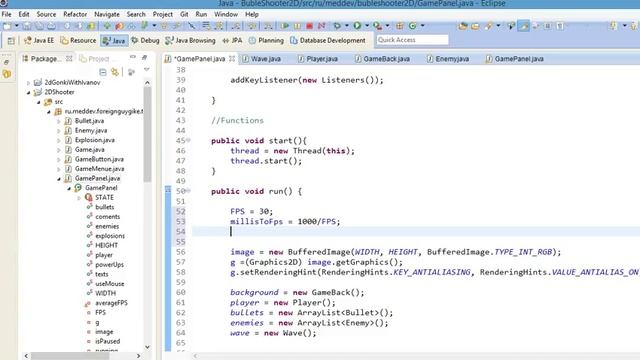This screenshot has width=640, height=360.
Task: Click the Save toolbar icon
Action: click(27, 26)
